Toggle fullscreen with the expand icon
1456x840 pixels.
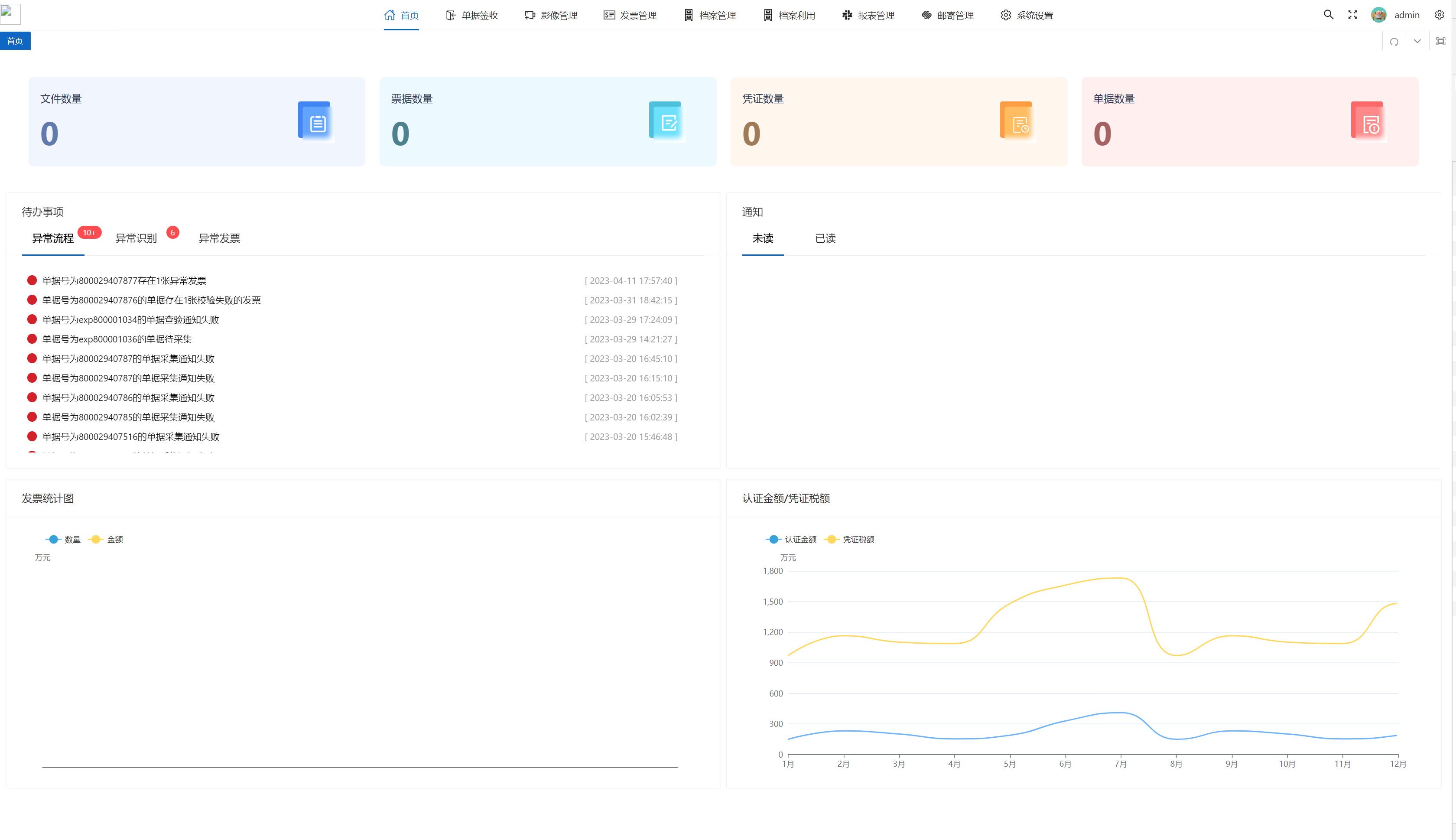click(1353, 14)
